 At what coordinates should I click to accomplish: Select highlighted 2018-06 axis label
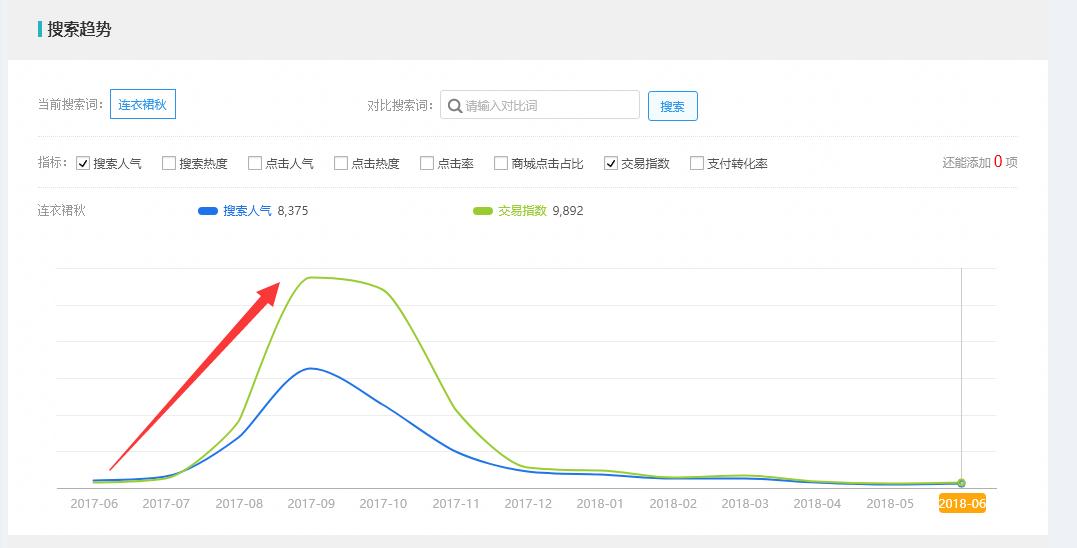(x=962, y=503)
